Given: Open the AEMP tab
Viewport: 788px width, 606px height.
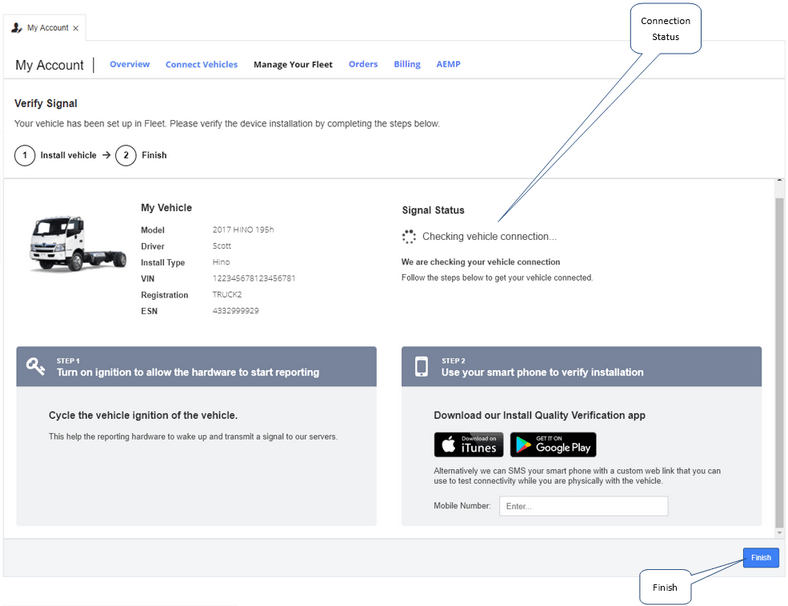Looking at the screenshot, I should (448, 64).
